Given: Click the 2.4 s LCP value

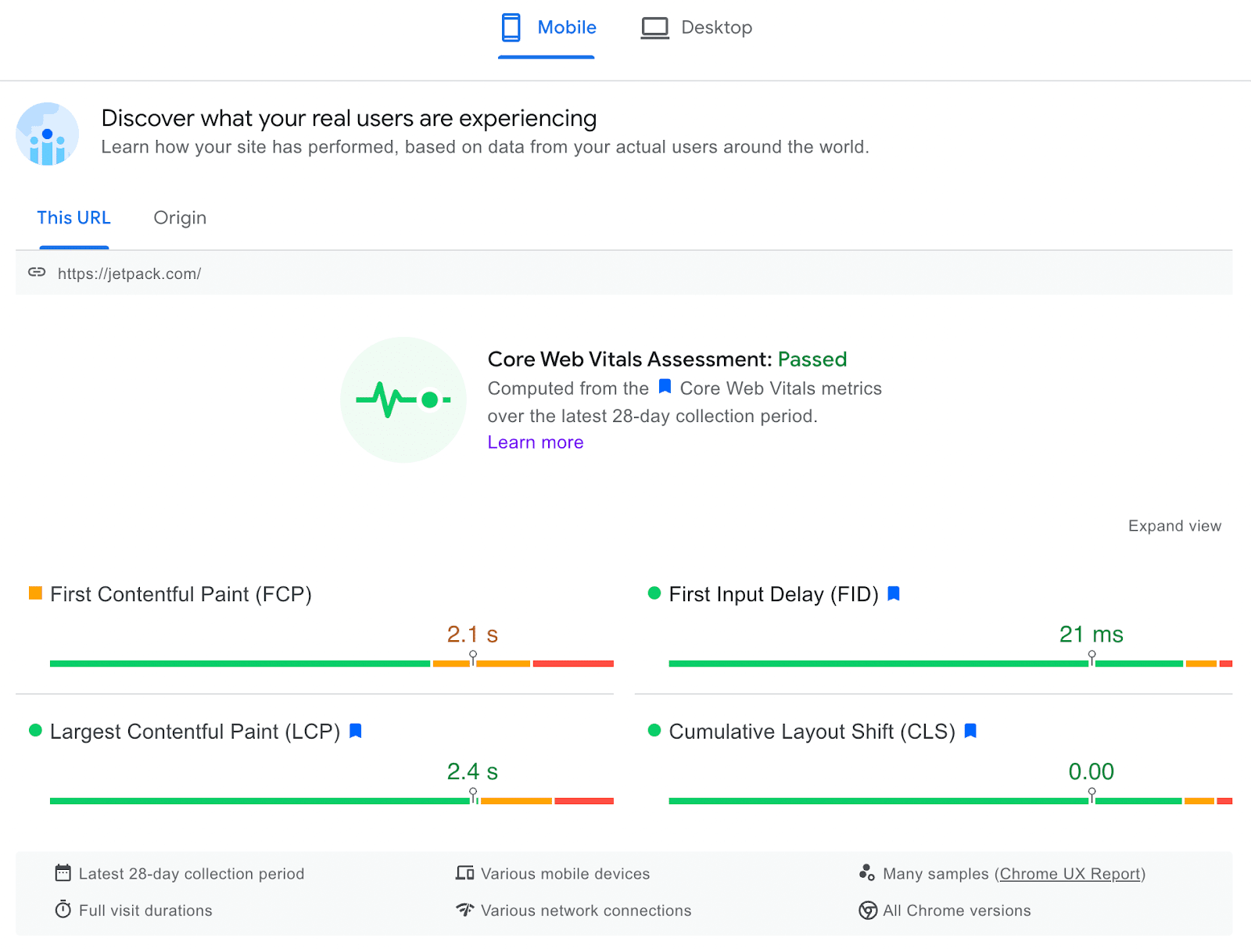Looking at the screenshot, I should [x=472, y=771].
